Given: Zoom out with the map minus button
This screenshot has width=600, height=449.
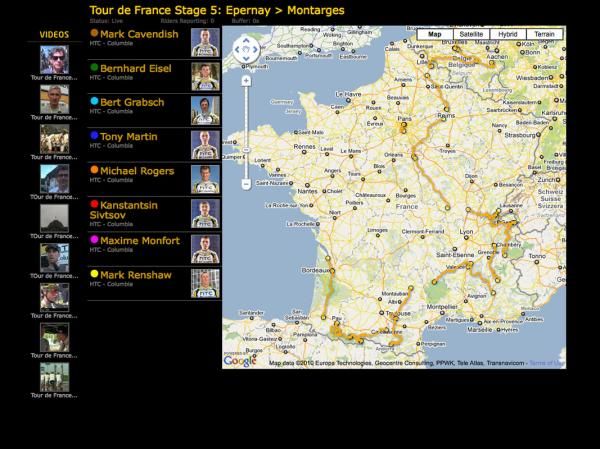Looking at the screenshot, I should click(x=246, y=184).
